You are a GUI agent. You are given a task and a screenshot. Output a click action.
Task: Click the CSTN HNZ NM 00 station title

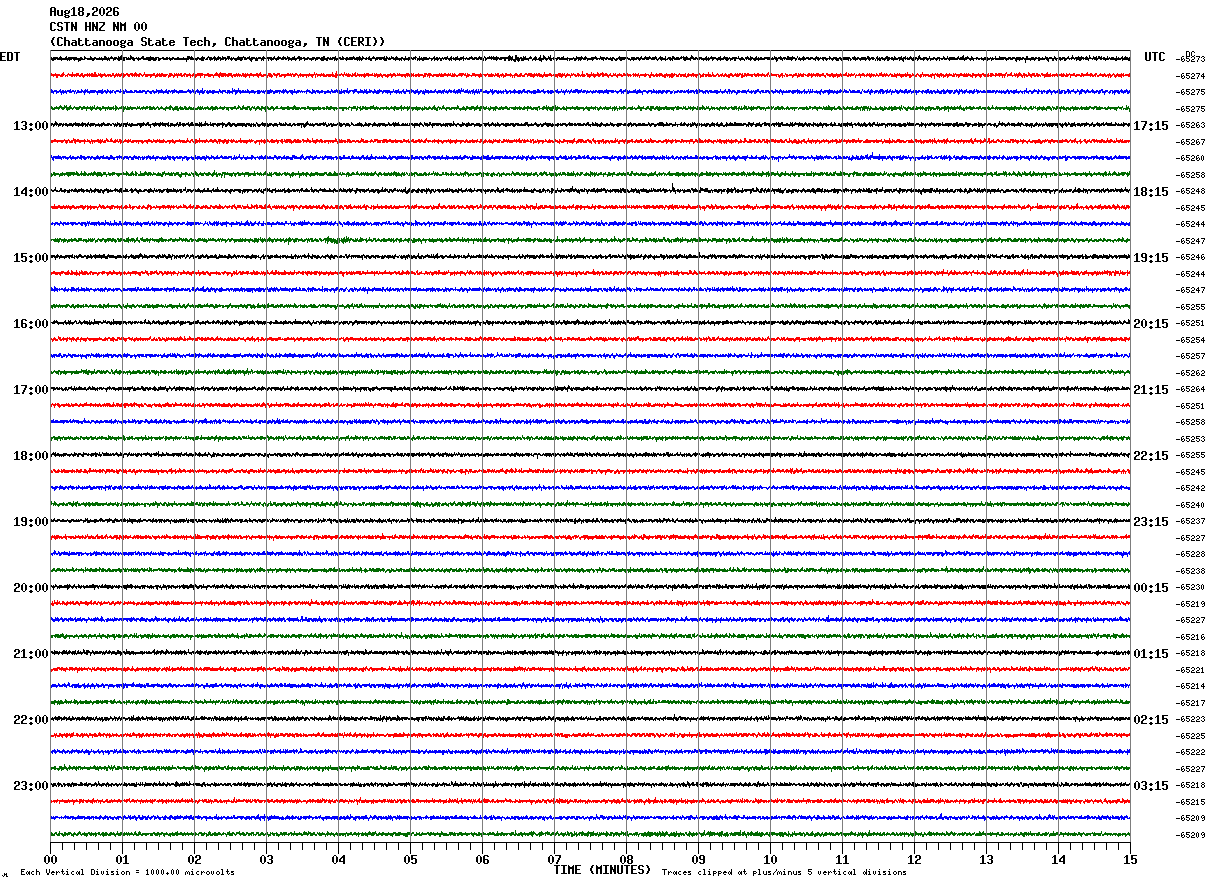pos(98,27)
